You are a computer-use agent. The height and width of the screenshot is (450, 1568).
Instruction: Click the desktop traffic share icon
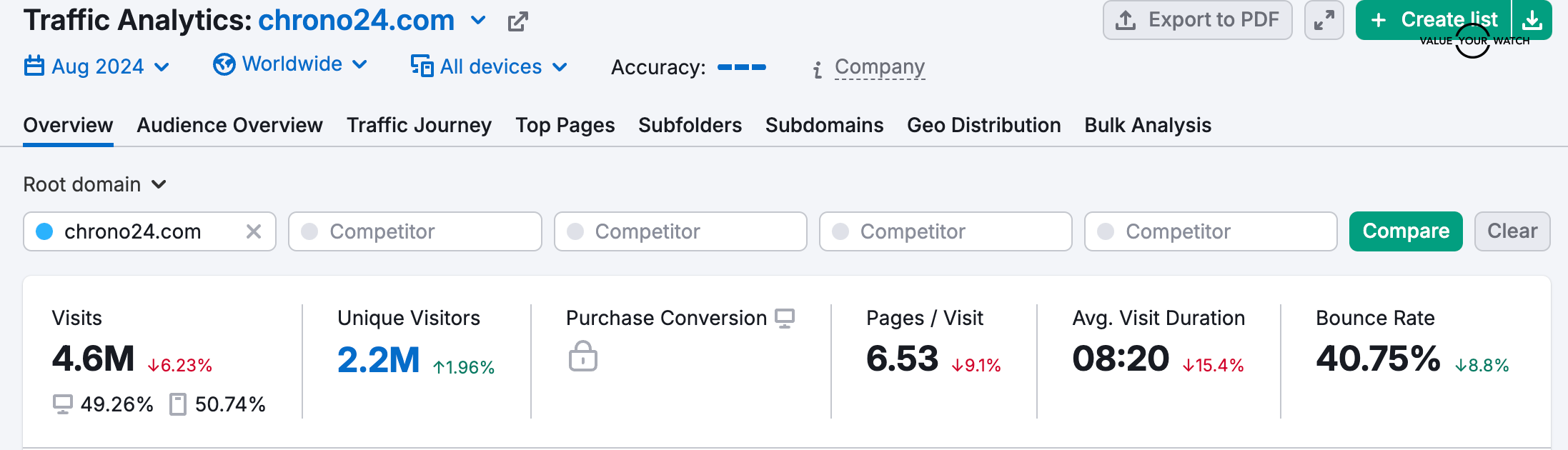point(63,404)
